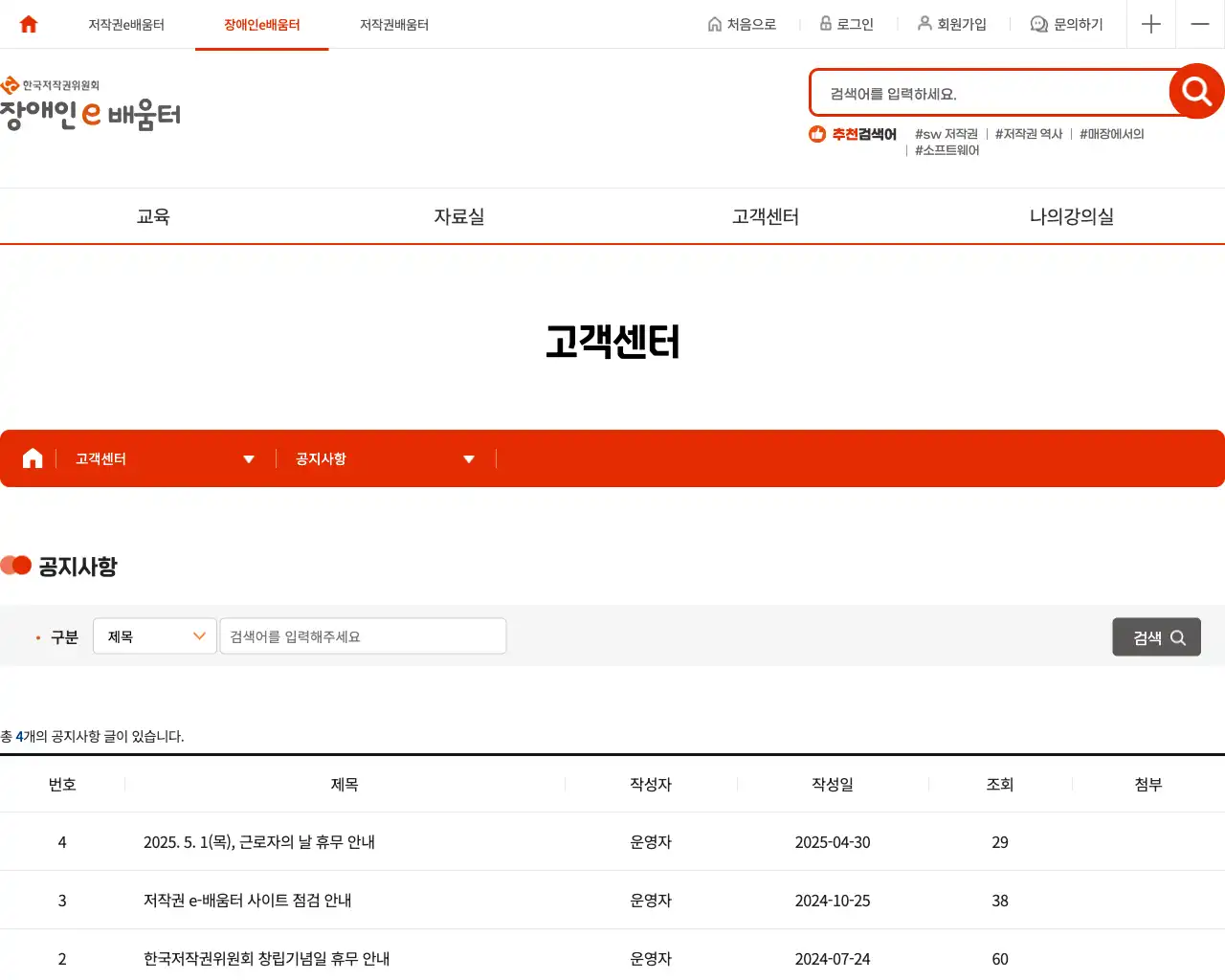Click the #sw 저작권 recommended search tag
The width and height of the screenshot is (1225, 980).
tap(946, 134)
